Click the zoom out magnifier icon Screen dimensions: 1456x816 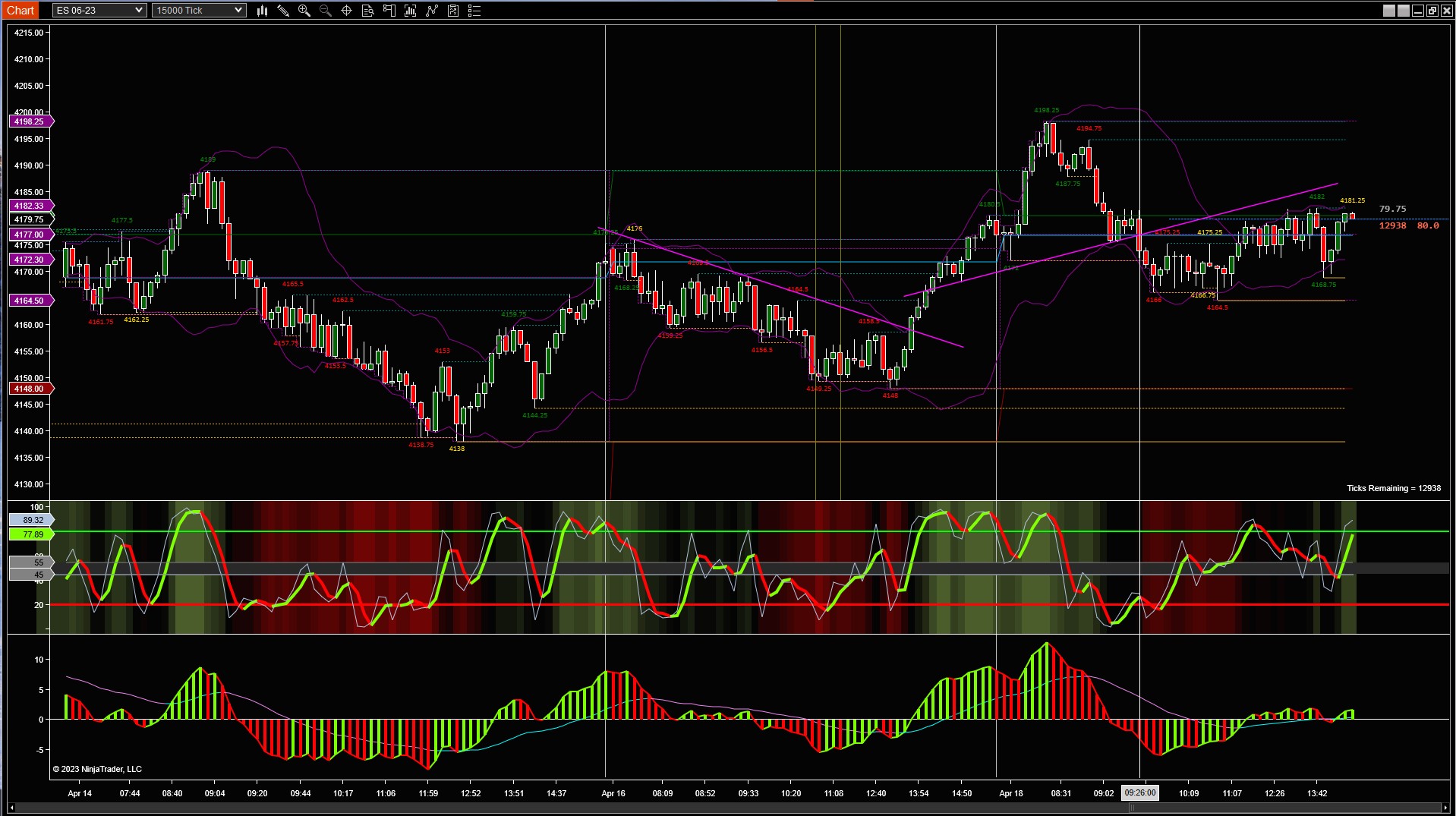[326, 11]
